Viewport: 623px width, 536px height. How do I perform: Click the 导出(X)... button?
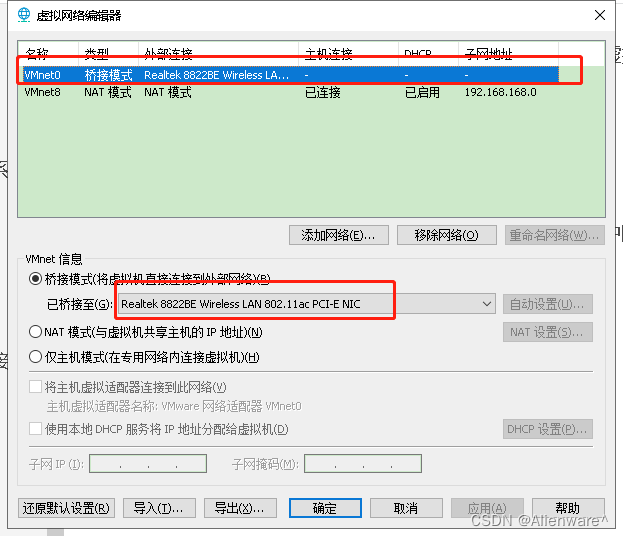(240, 508)
